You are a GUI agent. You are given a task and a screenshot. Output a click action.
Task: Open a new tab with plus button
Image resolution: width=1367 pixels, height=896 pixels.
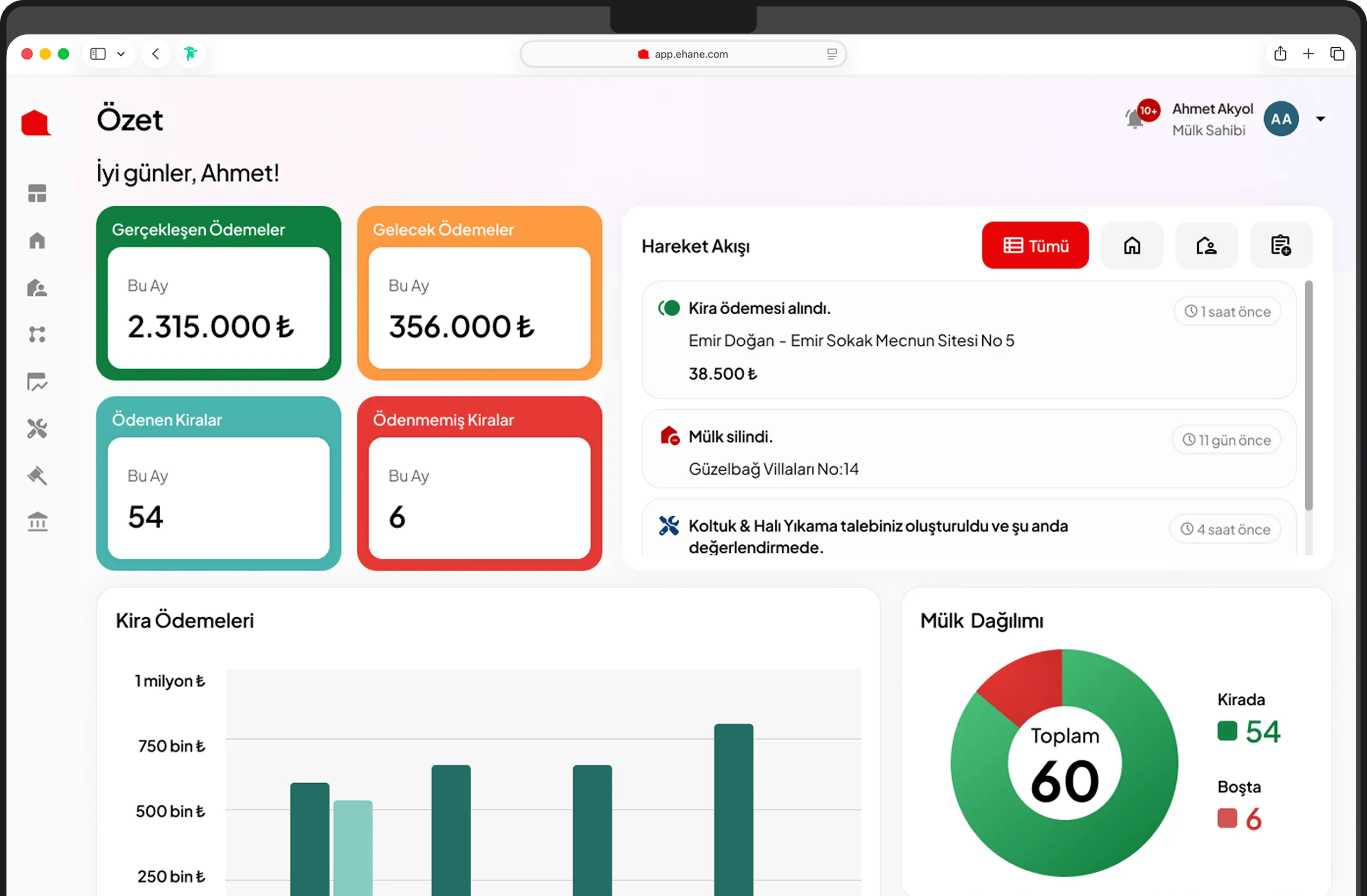1308,54
